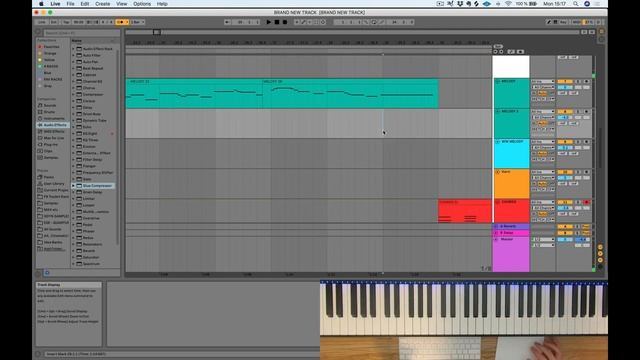Open macOS Spotlight search icon
The width and height of the screenshot is (640, 360).
576,4
